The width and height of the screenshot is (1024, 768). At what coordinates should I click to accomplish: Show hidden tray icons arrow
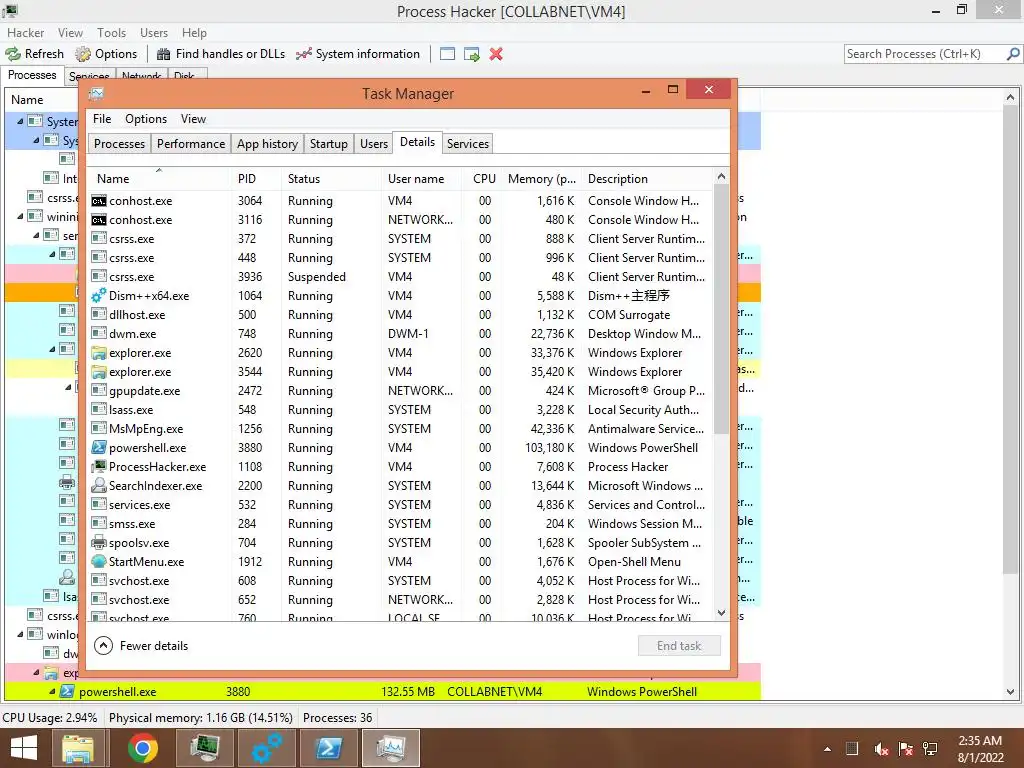[x=827, y=749]
